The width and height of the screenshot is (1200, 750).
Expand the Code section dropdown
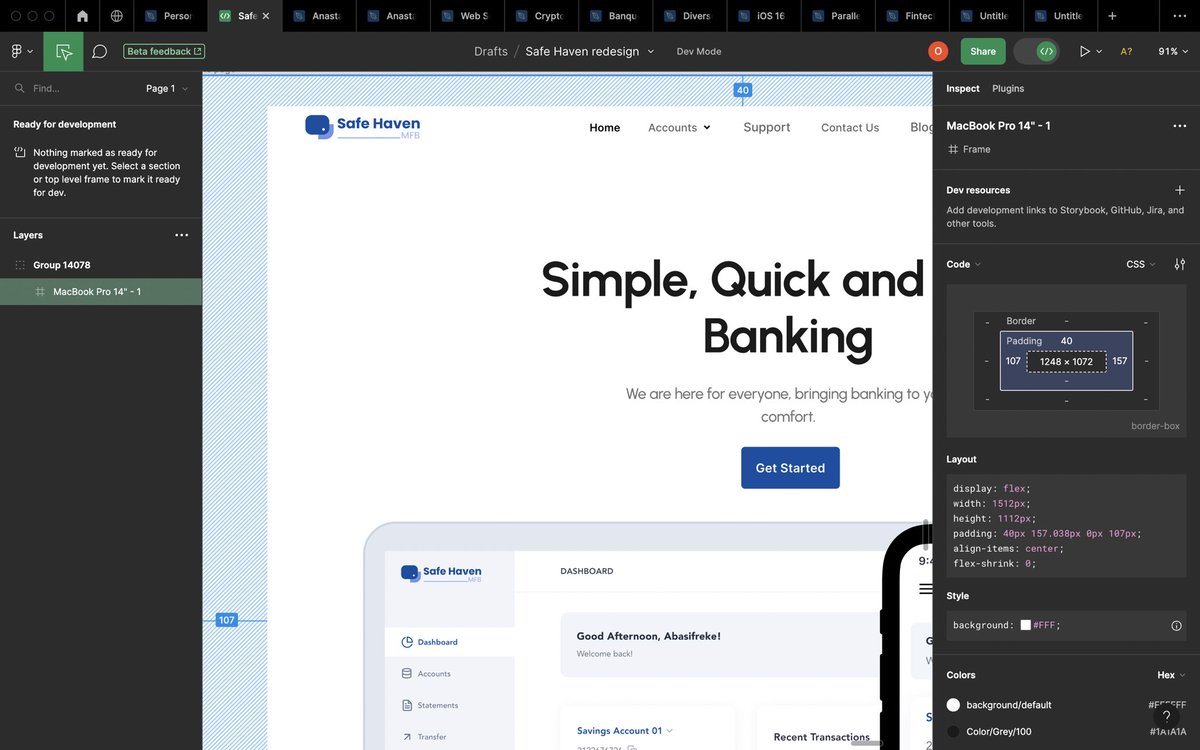coord(964,264)
